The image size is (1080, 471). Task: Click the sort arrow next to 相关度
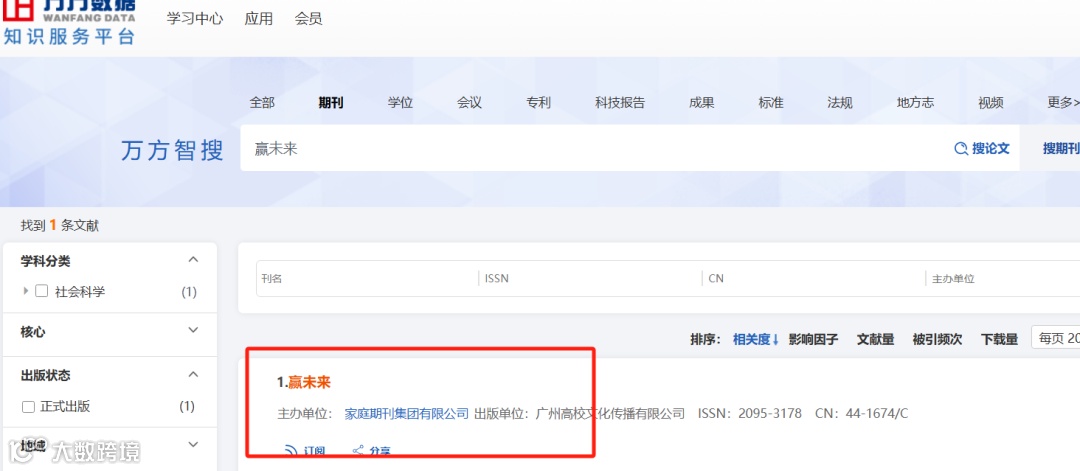point(776,339)
